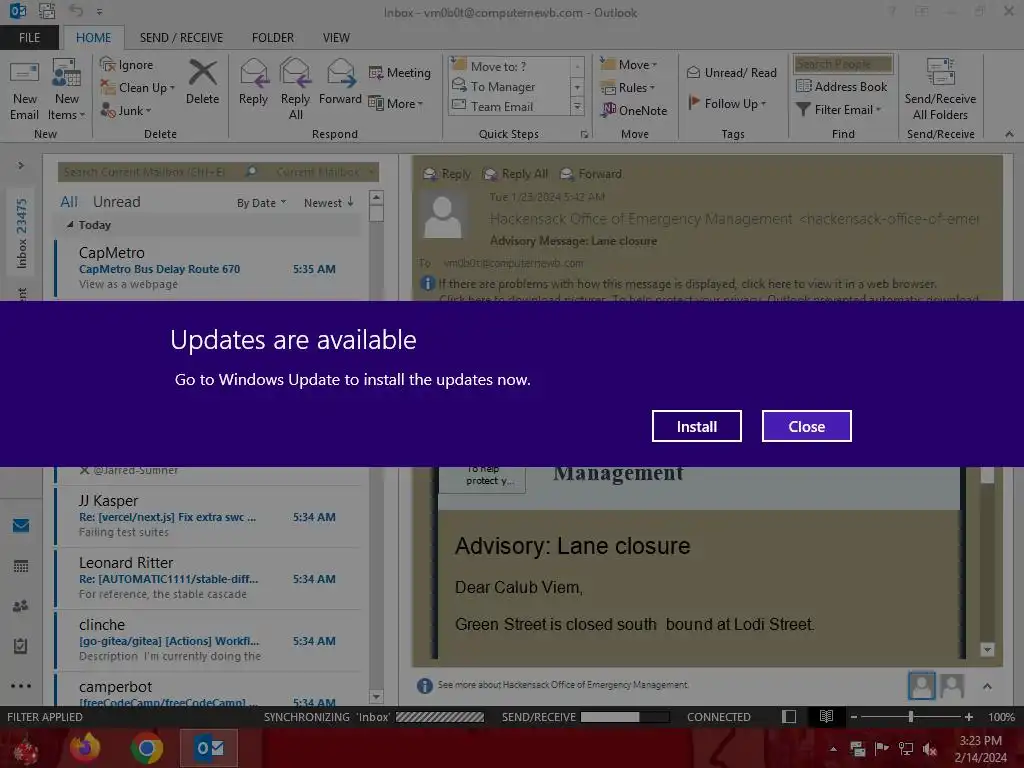Open the Move dropdown
The width and height of the screenshot is (1024, 768).
629,65
